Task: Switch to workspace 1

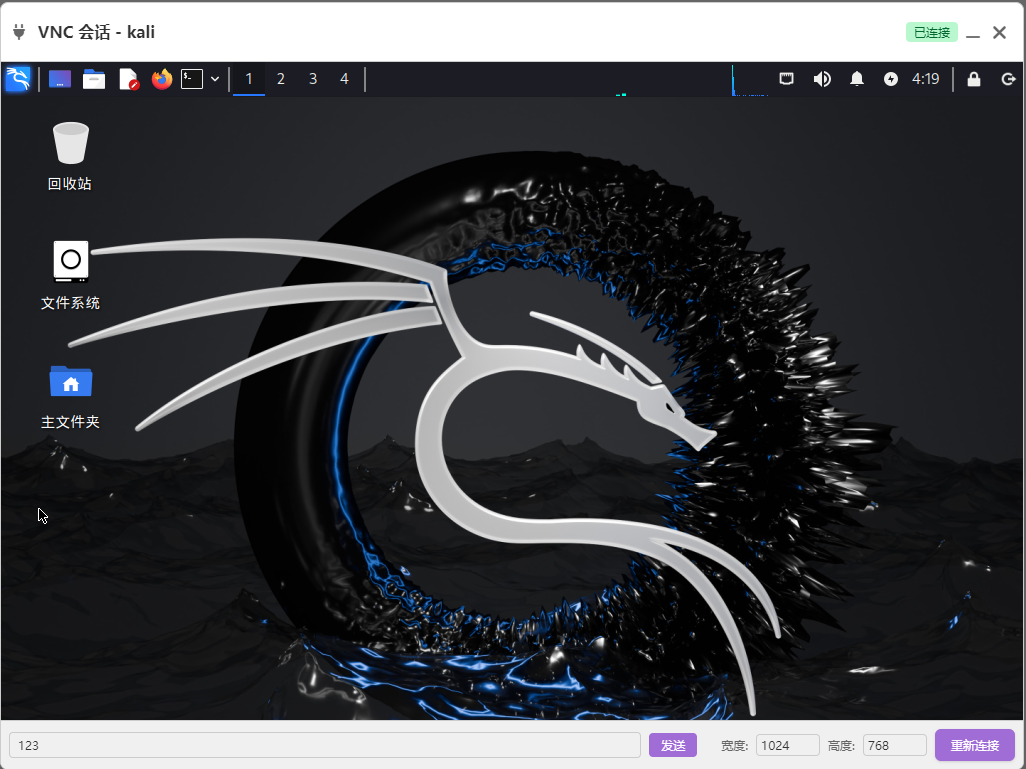Action: point(249,79)
